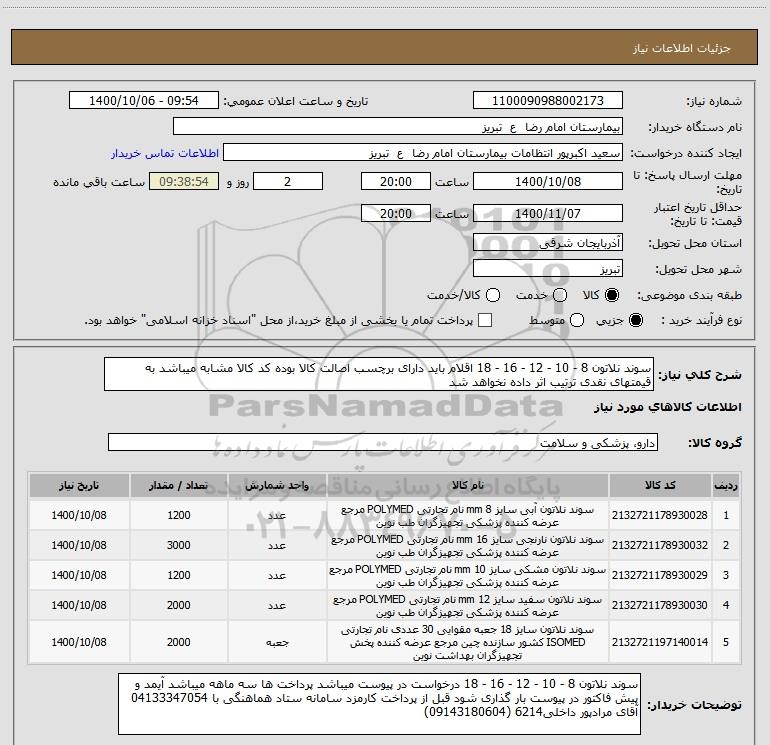This screenshot has width=770, height=745.
Task: Click the واحد شمارش column header
Action: click(277, 486)
